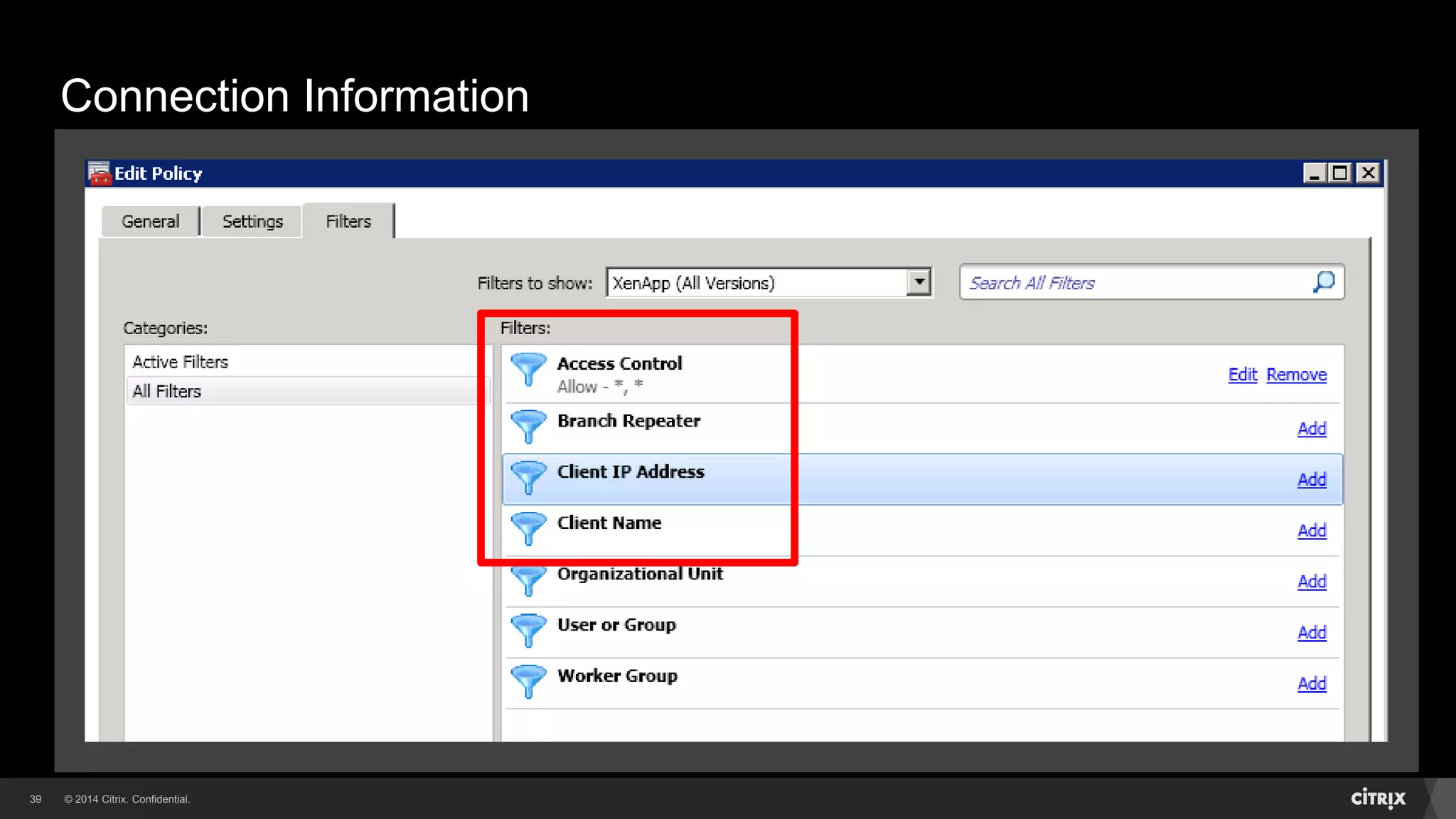Switch to the Settings tab

click(x=252, y=222)
